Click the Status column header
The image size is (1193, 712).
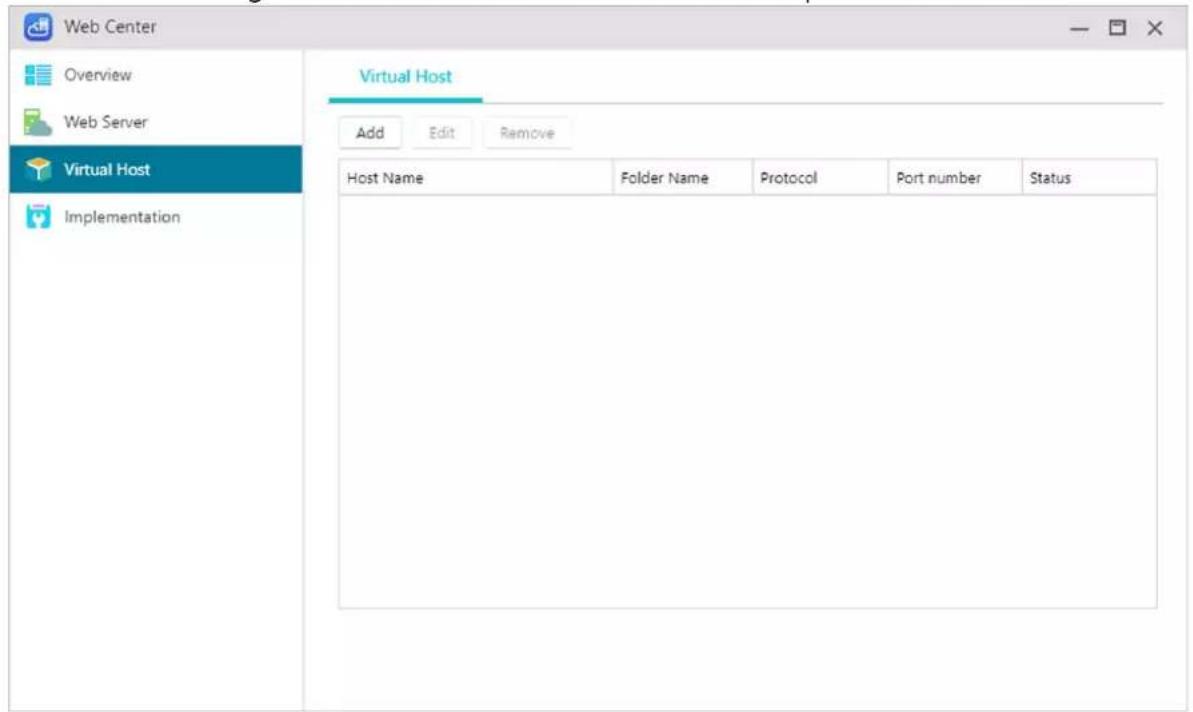1090,178
